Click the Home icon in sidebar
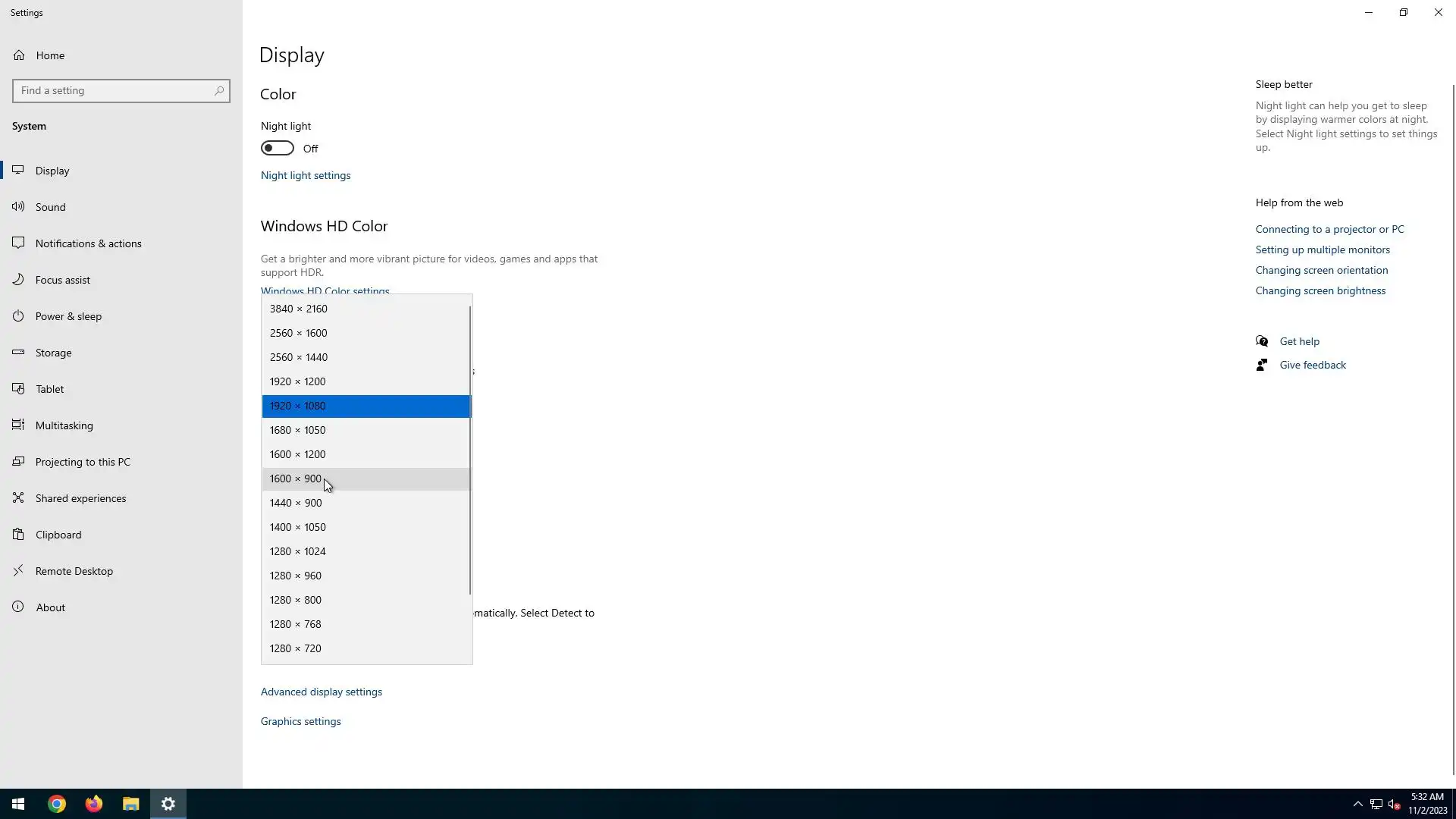Image resolution: width=1456 pixels, height=819 pixels. (x=19, y=55)
